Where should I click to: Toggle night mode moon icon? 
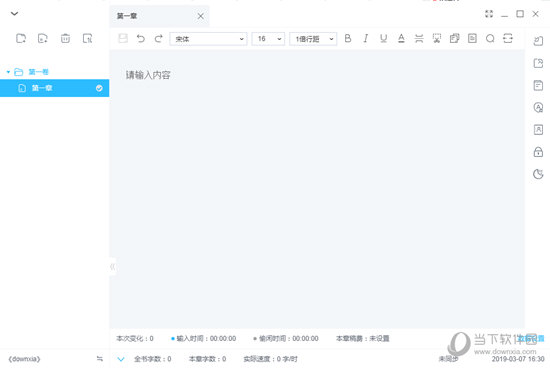538,174
